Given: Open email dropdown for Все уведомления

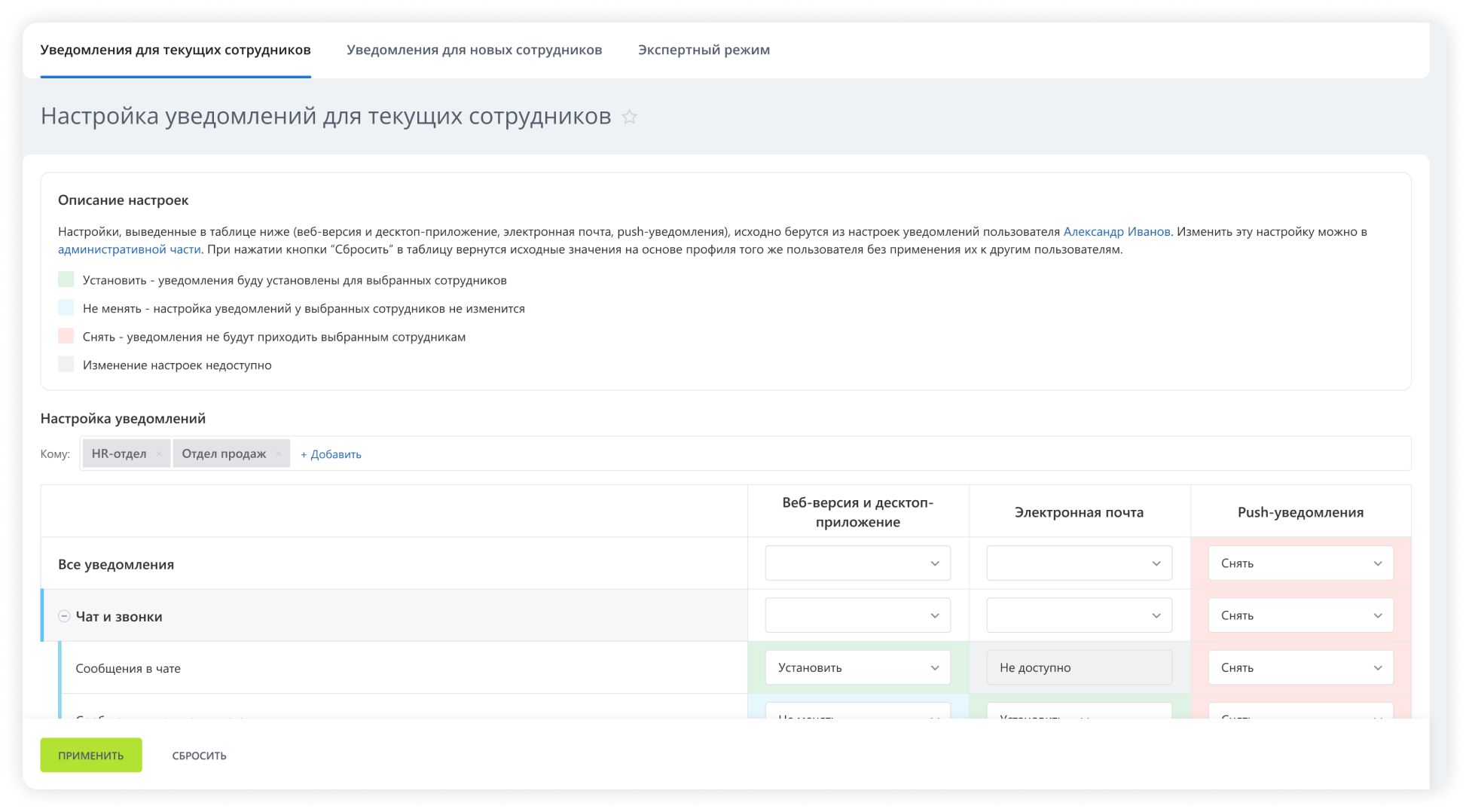Looking at the screenshot, I should pos(1079,563).
